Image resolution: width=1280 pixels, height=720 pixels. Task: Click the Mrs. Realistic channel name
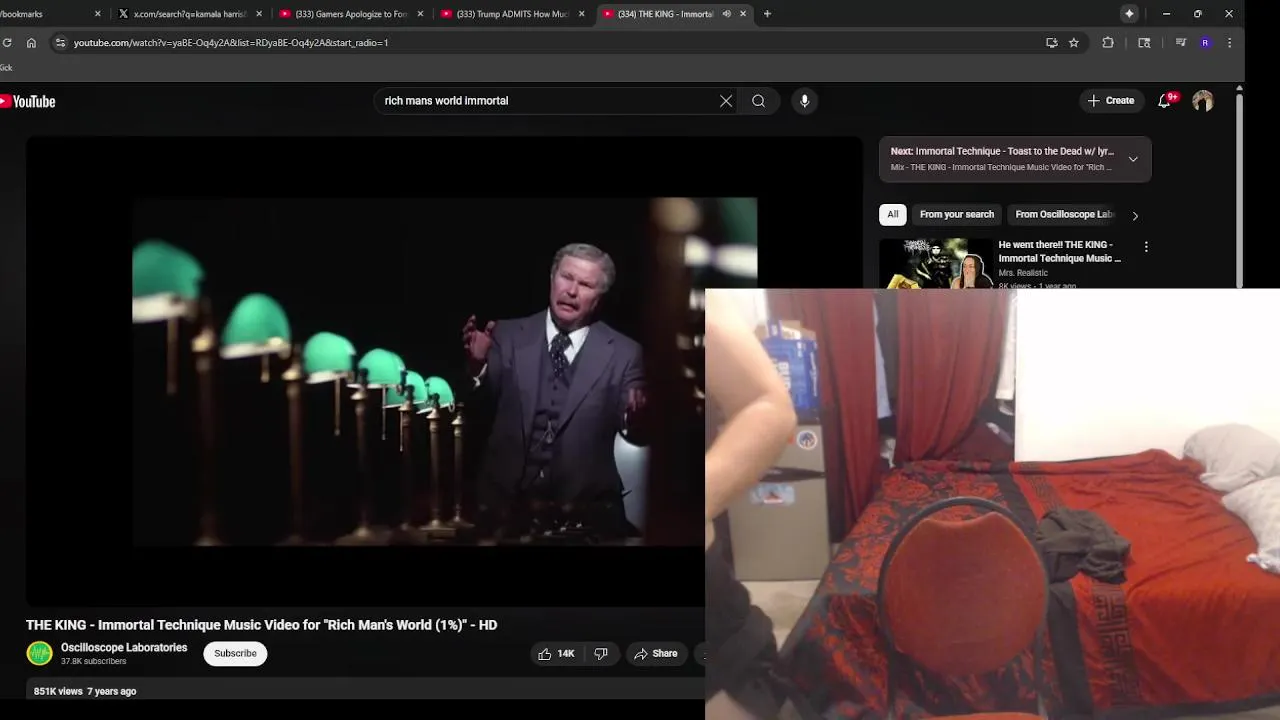[1023, 273]
